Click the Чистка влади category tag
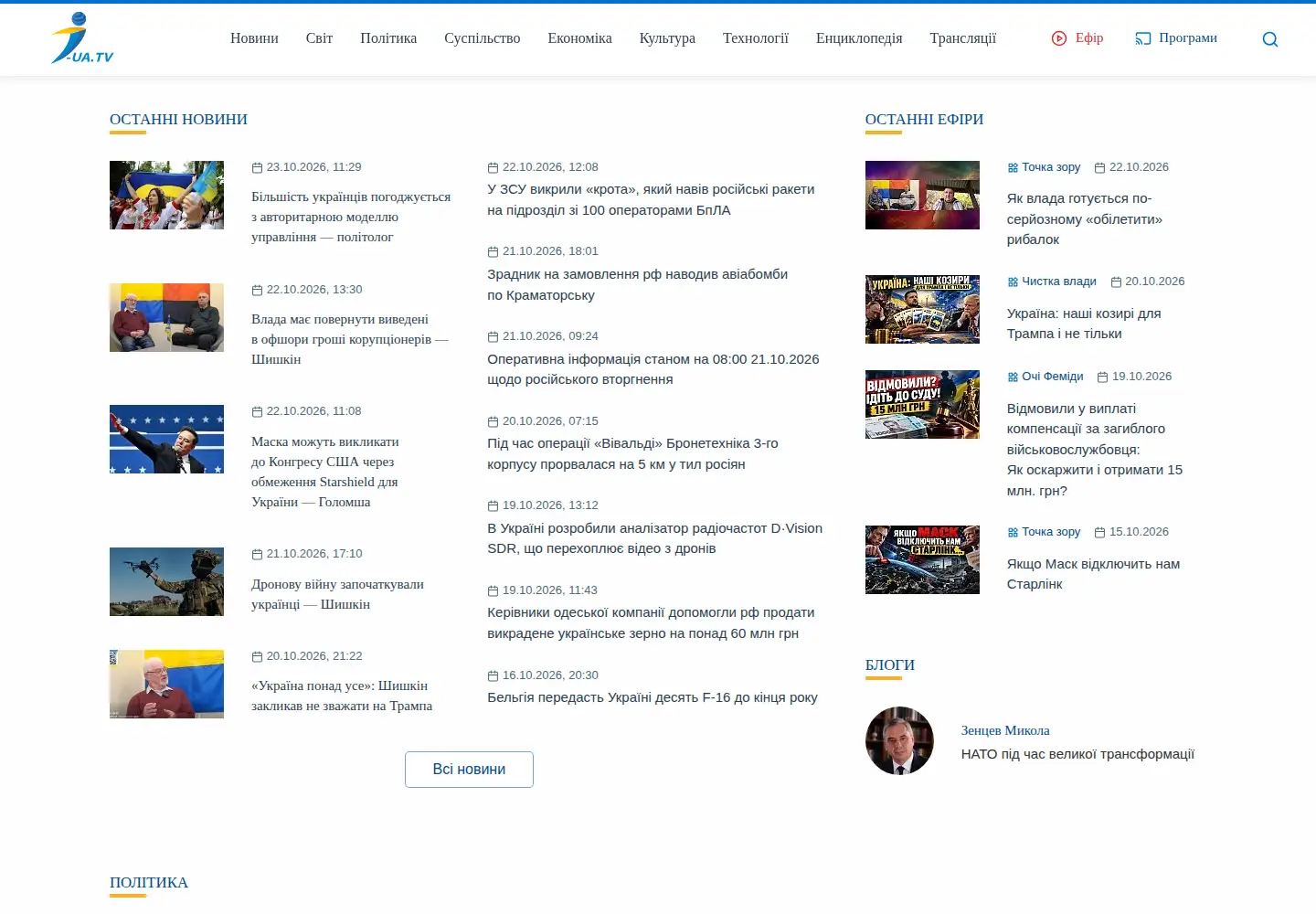 click(1059, 282)
